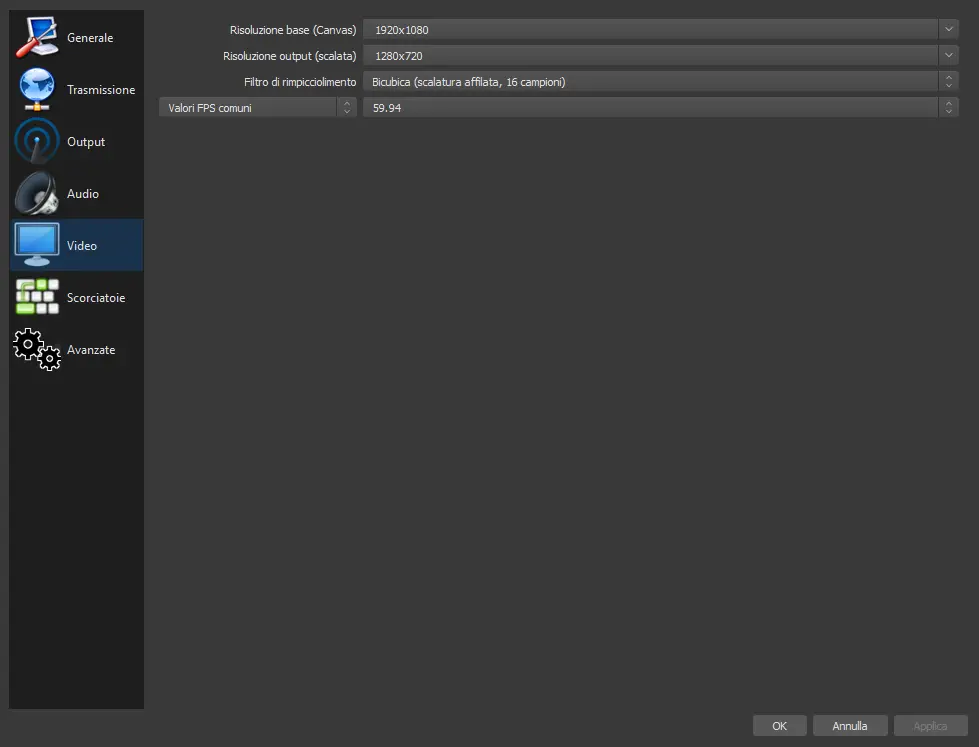This screenshot has height=747, width=979.
Task: Click the Output broadcast antenna icon
Action: click(x=37, y=141)
